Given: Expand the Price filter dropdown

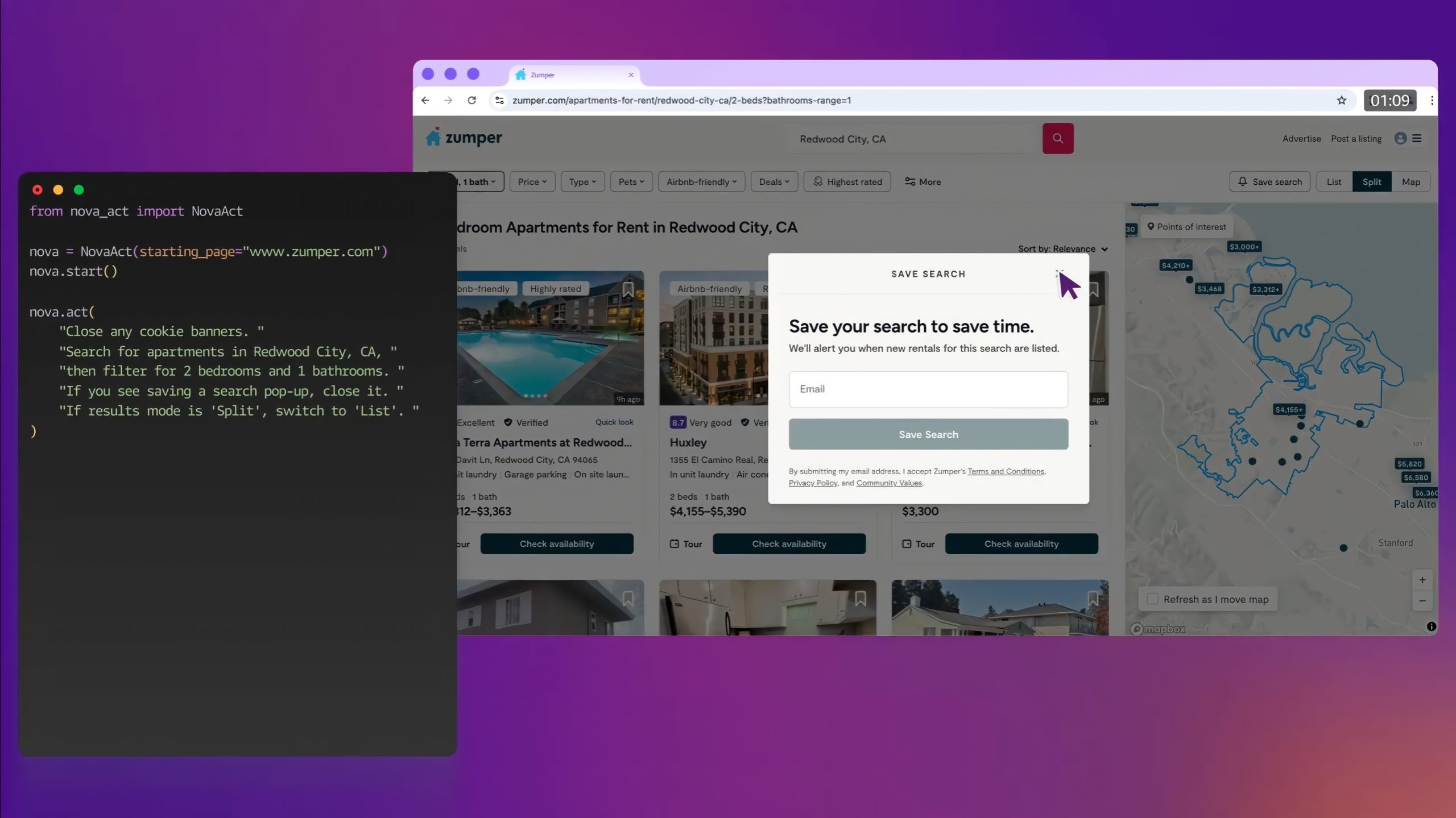Looking at the screenshot, I should pos(532,181).
